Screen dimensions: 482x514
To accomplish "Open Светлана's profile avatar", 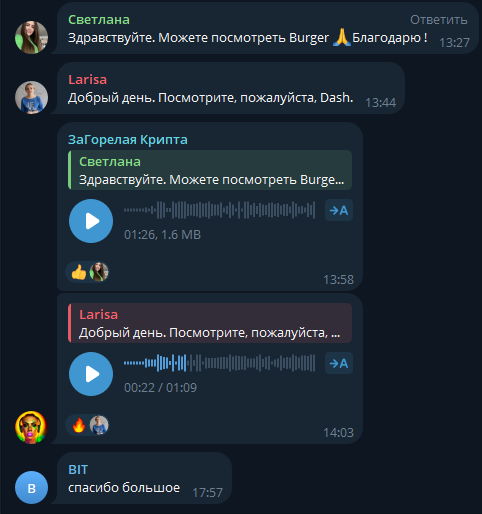I will pos(31,37).
